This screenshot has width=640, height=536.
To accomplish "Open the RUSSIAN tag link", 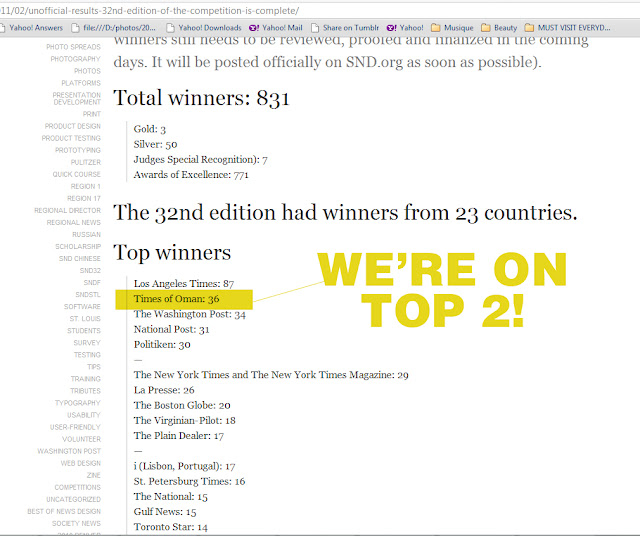I will pyautogui.click(x=87, y=234).
